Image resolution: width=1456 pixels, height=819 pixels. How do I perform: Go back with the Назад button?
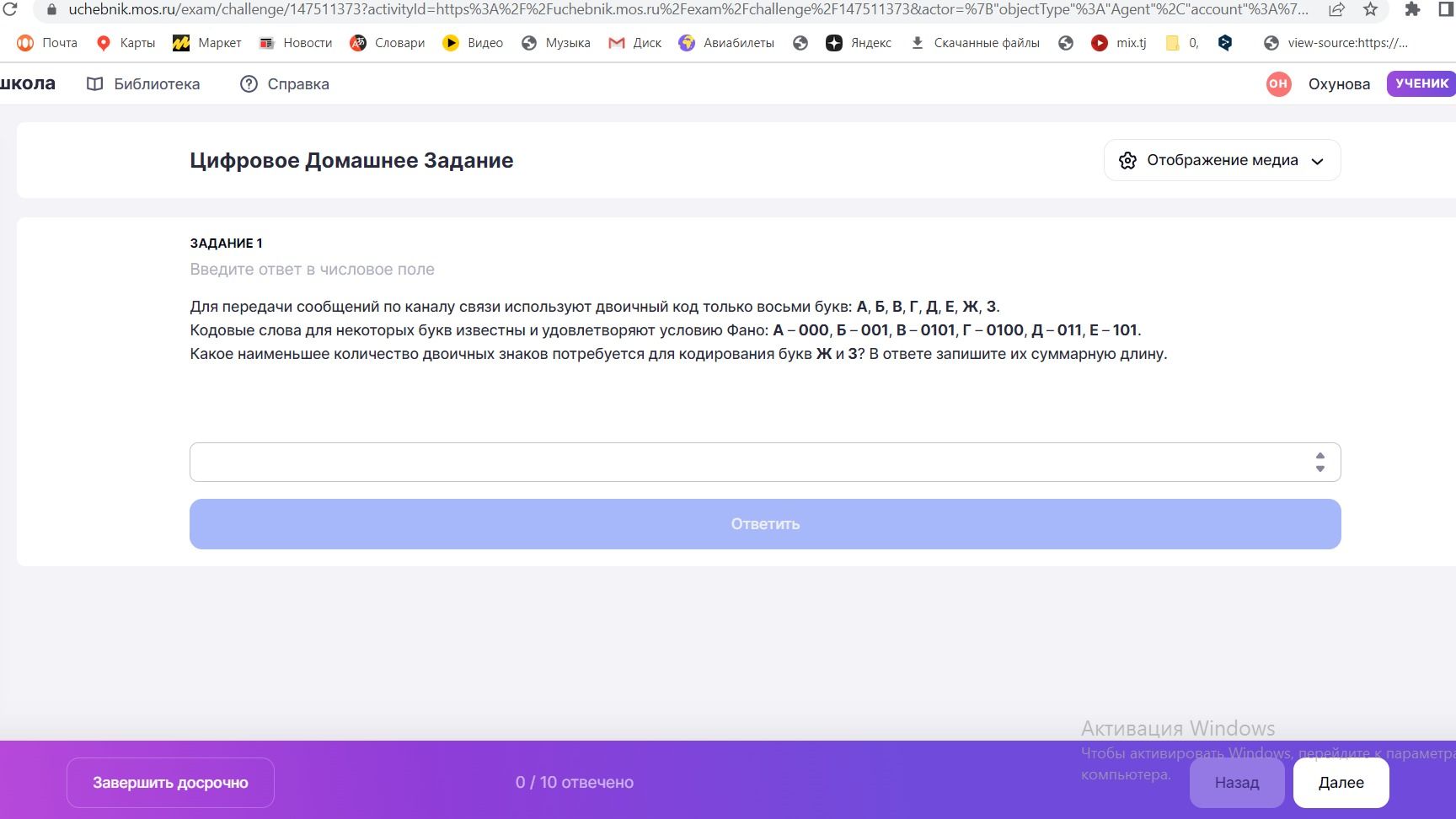[x=1237, y=783]
